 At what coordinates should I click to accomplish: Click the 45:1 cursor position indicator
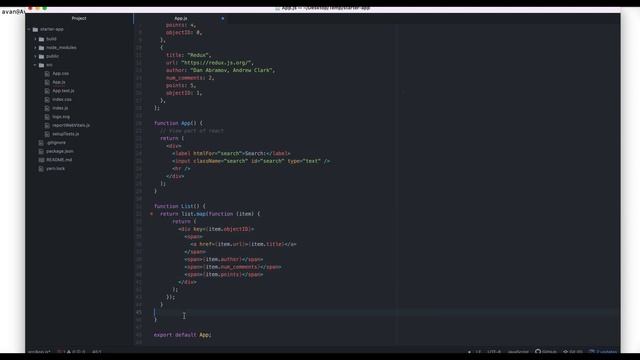pyautogui.click(x=97, y=351)
